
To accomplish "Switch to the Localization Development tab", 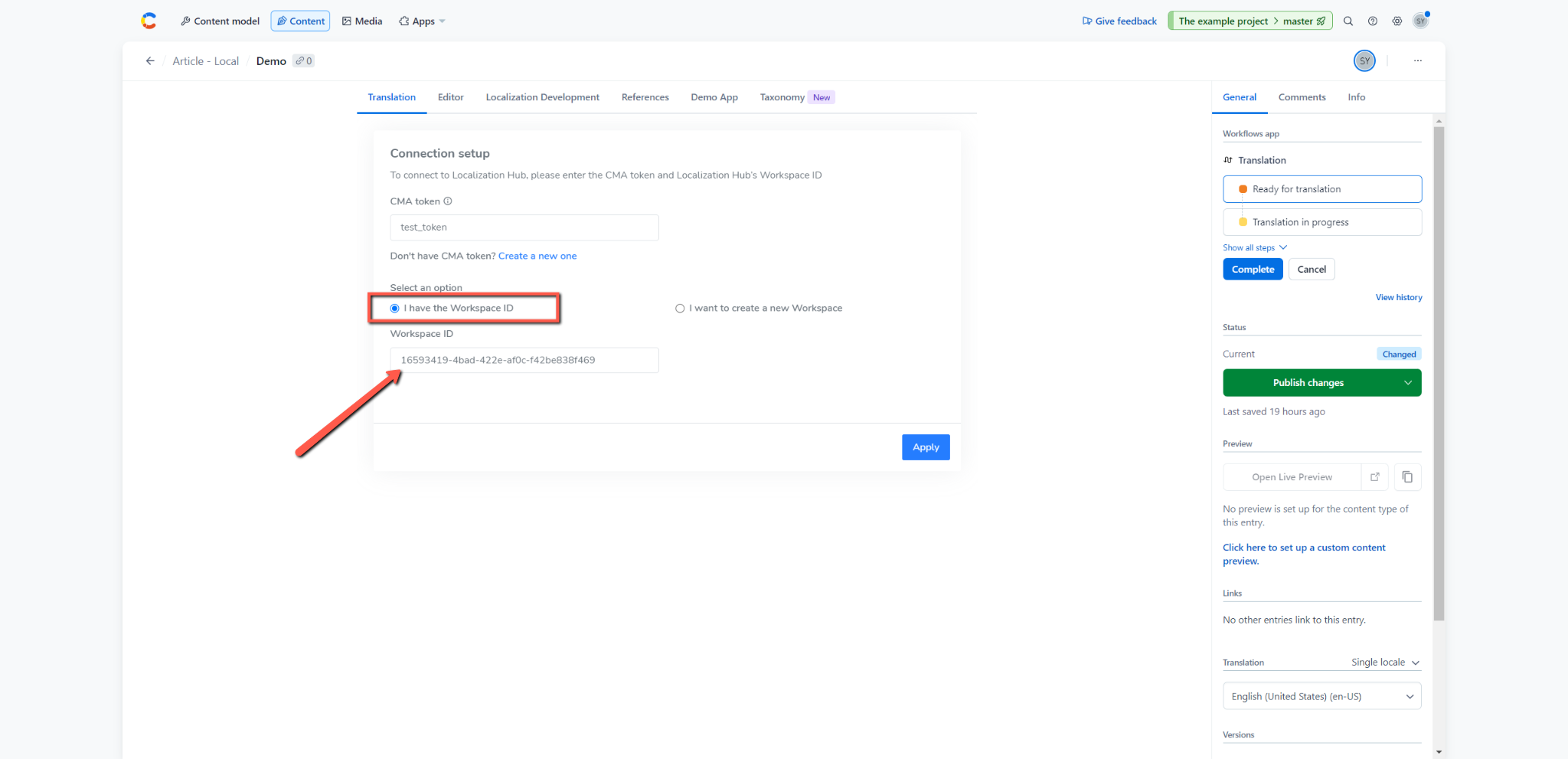I will tap(542, 97).
